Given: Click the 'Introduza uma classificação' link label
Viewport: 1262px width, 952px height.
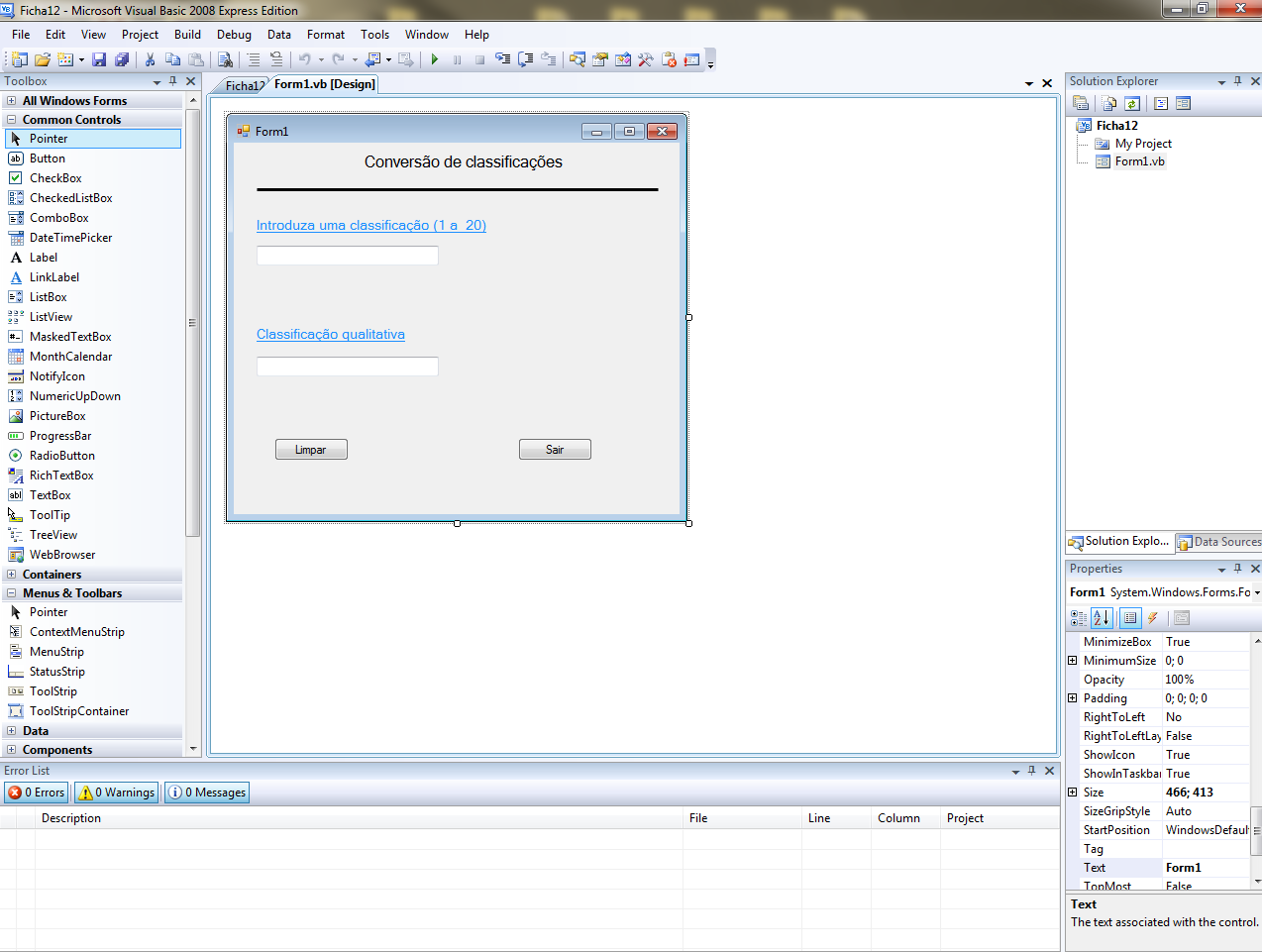Looking at the screenshot, I should coord(371,225).
